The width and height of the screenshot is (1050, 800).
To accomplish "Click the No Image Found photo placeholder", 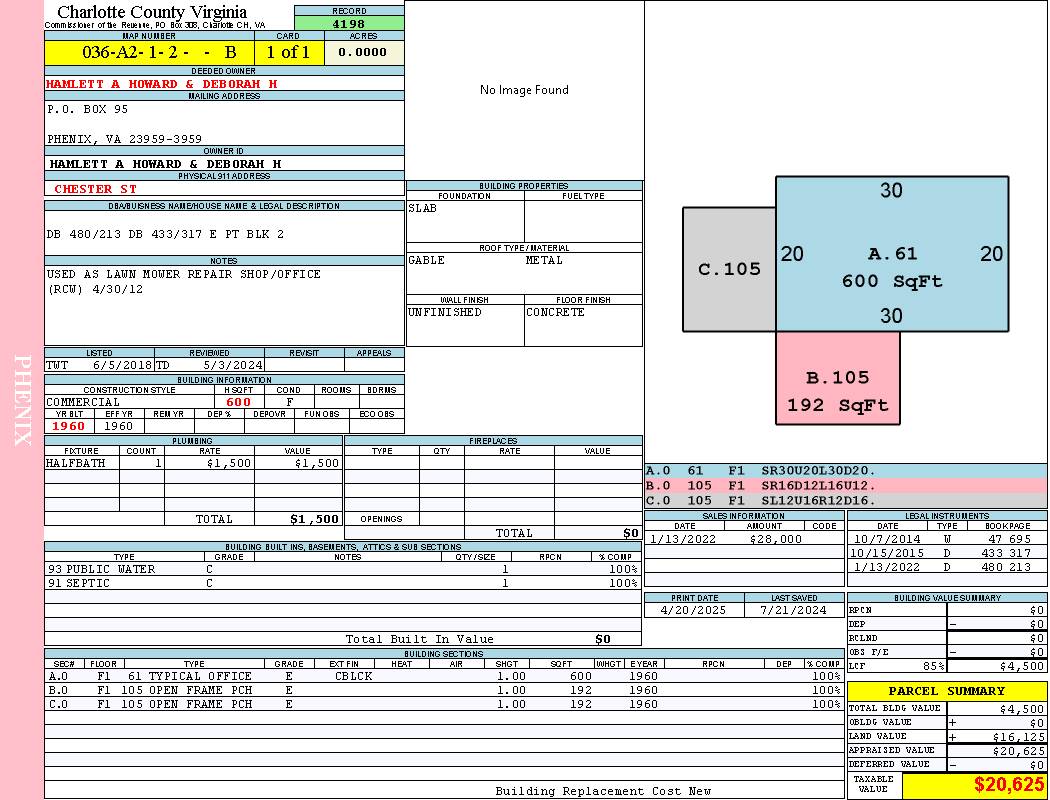I will coord(524,90).
